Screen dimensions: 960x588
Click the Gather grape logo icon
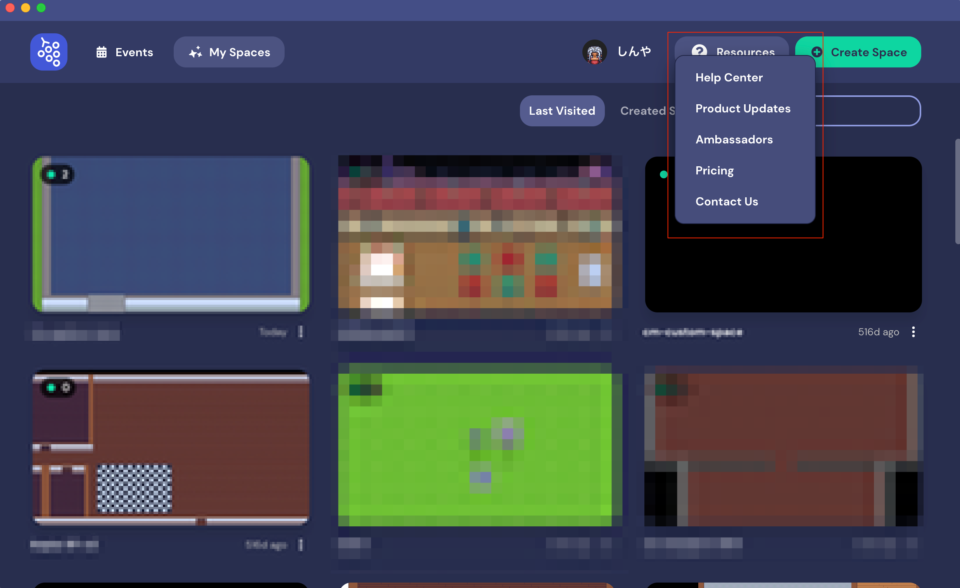(x=48, y=52)
